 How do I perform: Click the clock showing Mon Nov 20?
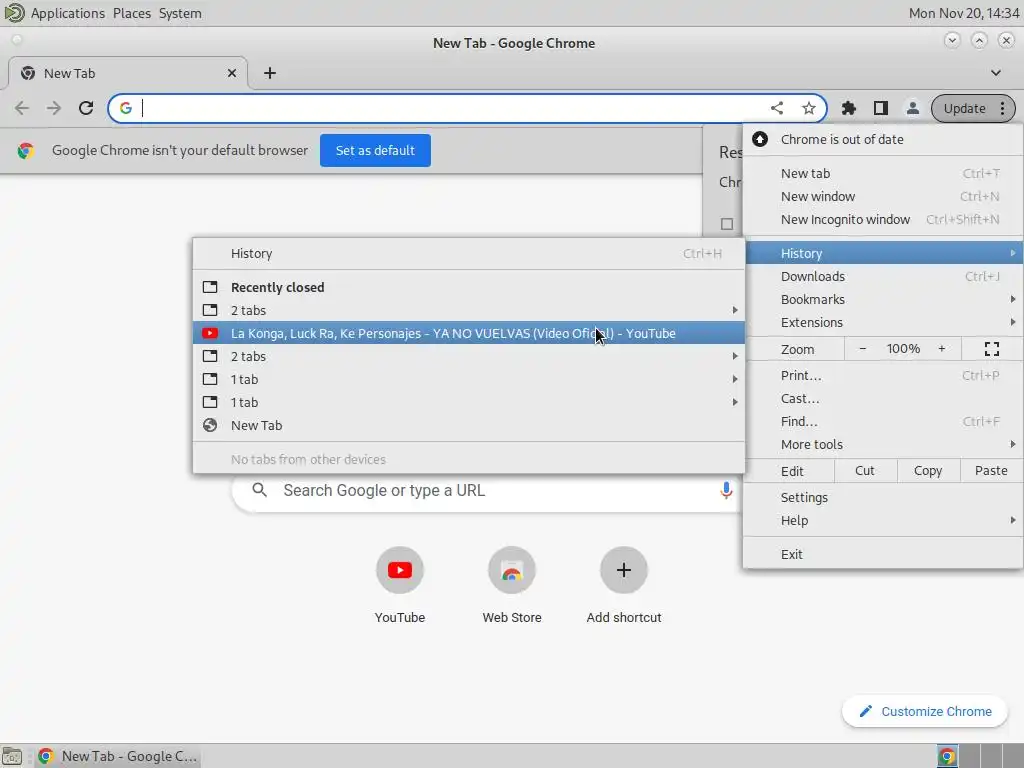tap(964, 13)
